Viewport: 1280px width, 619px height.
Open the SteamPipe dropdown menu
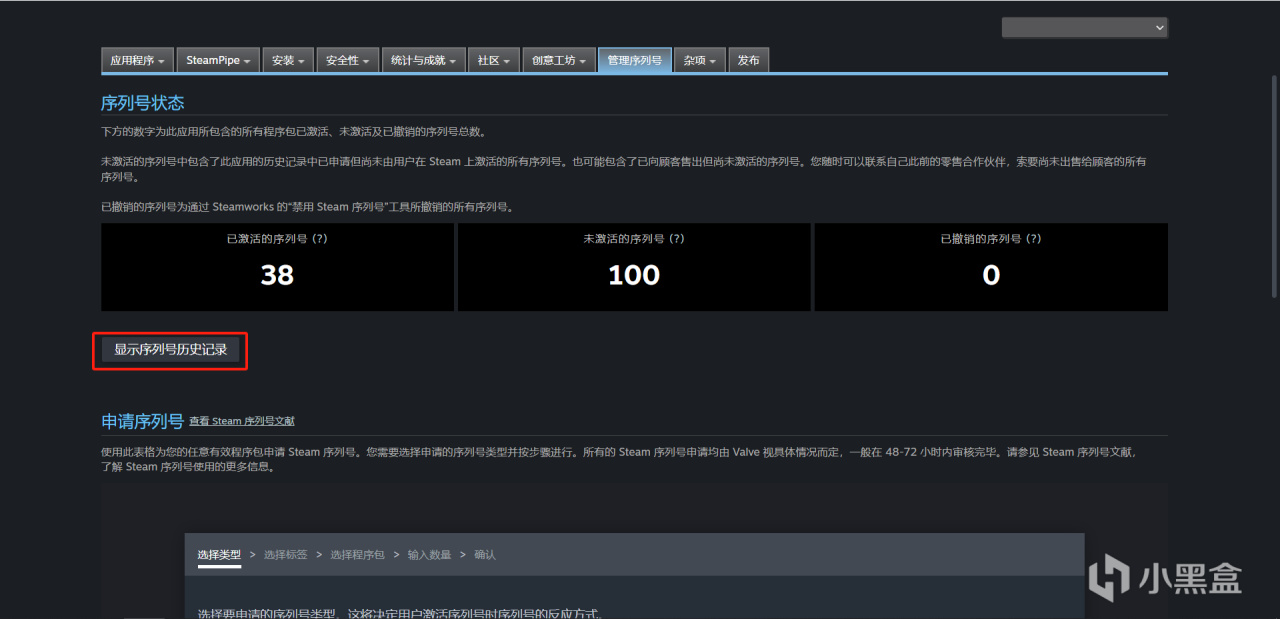coord(217,60)
